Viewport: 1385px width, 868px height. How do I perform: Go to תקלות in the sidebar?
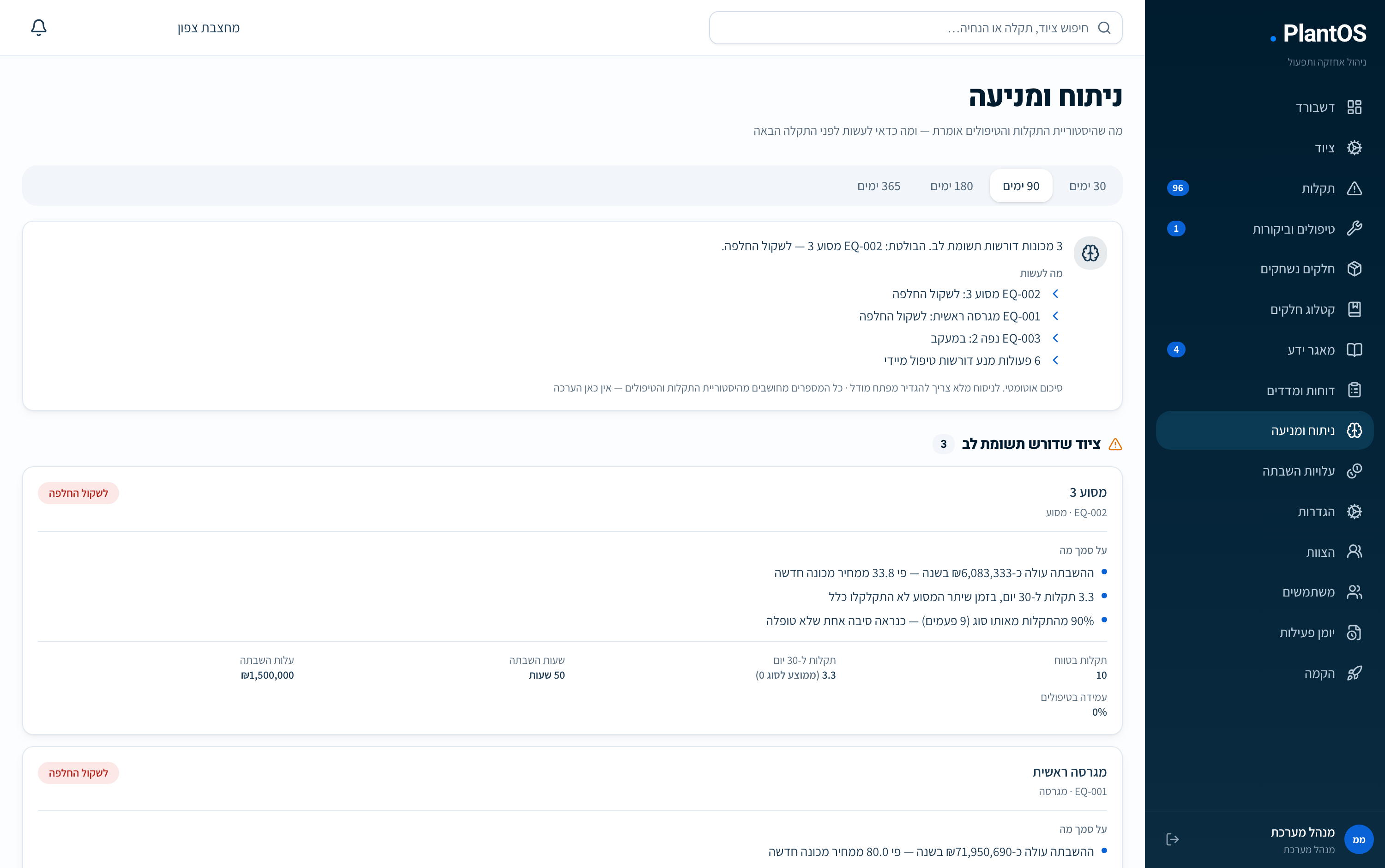click(x=1265, y=188)
